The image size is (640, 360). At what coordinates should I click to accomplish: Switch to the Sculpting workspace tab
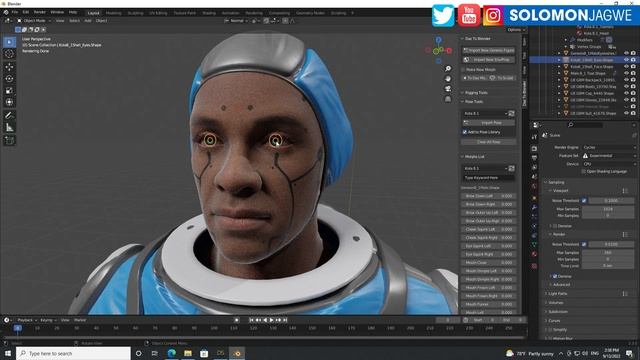136,13
